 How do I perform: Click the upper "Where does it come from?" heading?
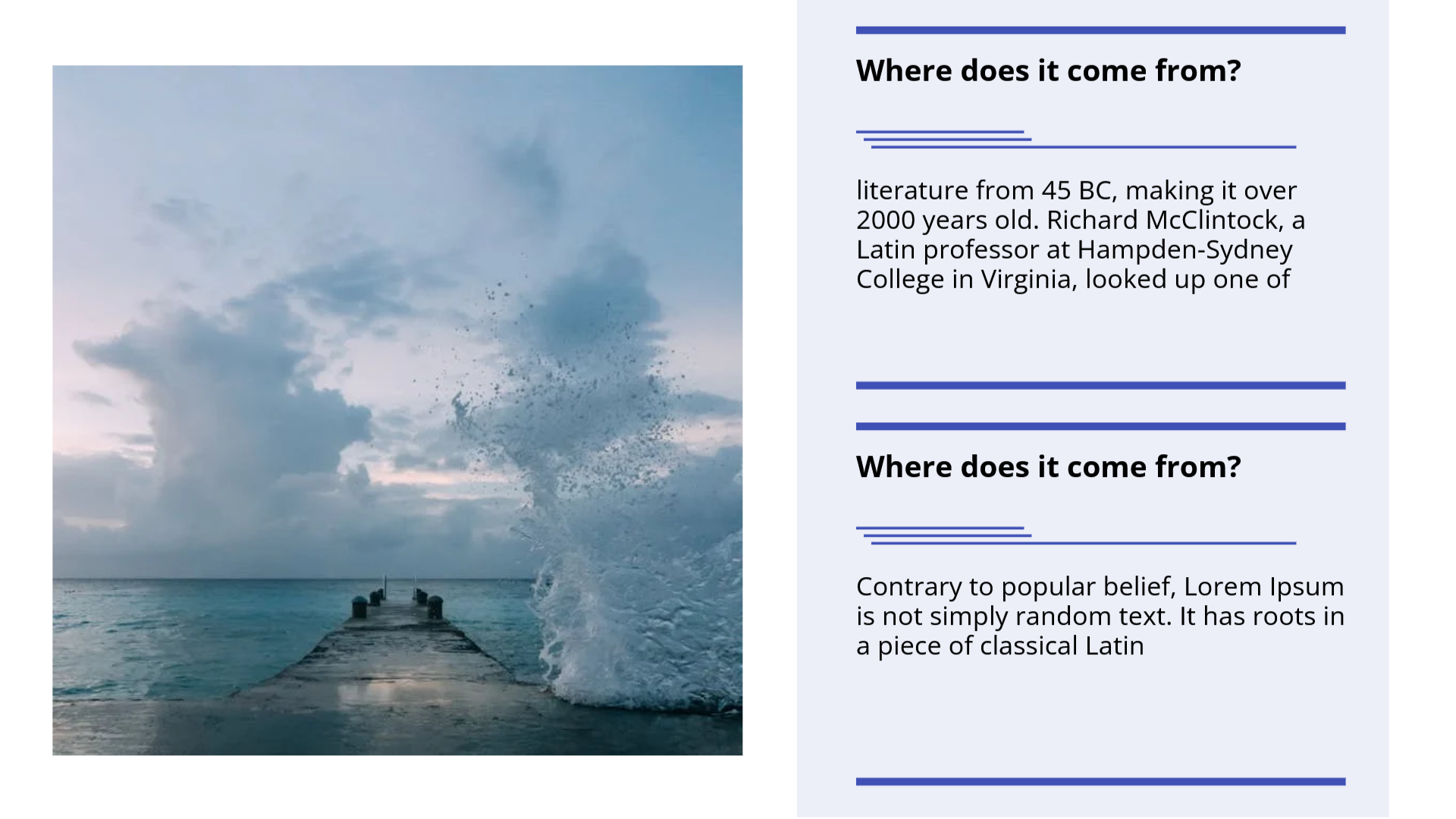coord(1048,71)
